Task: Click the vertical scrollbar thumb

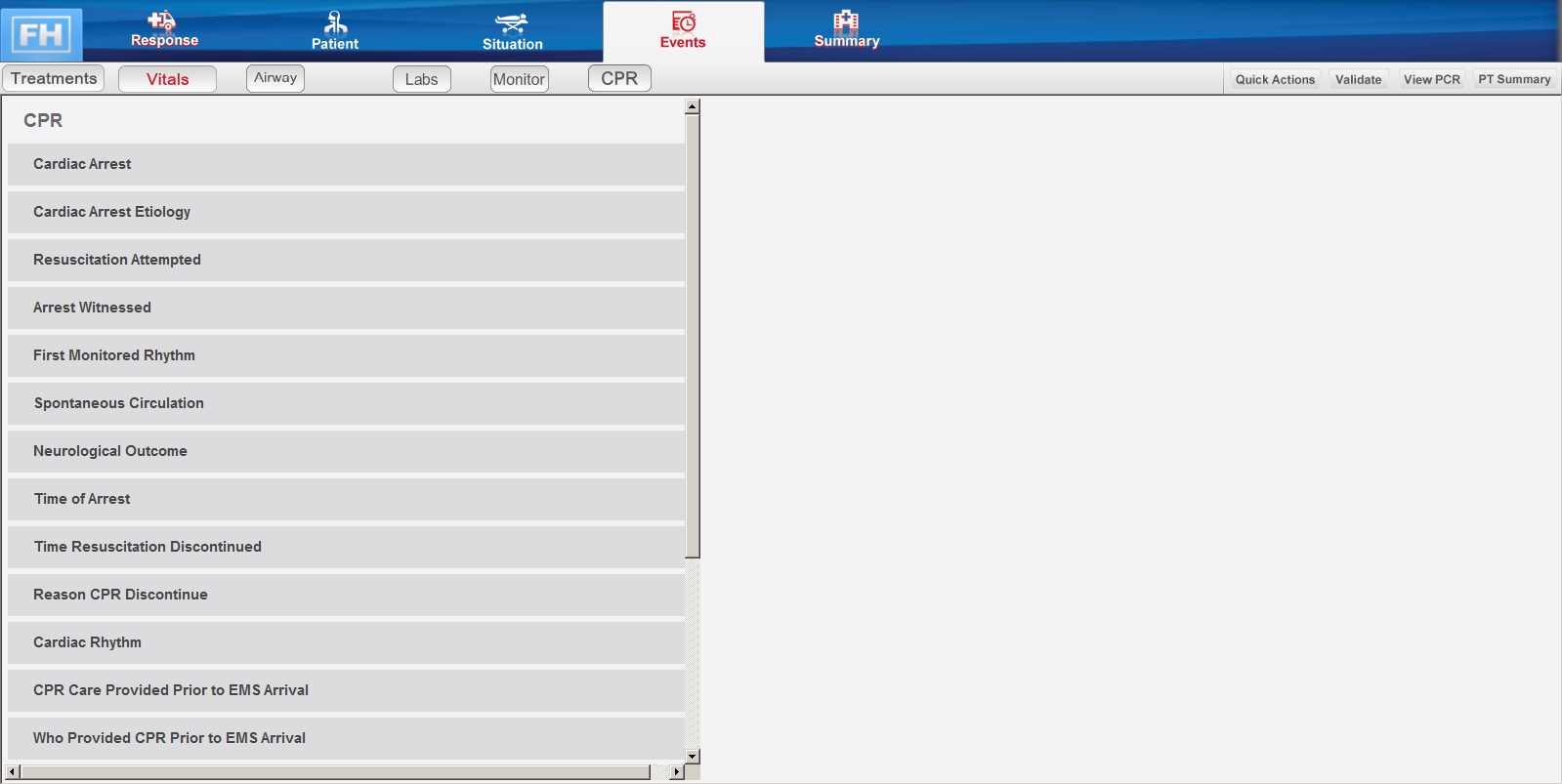Action: pyautogui.click(x=693, y=336)
